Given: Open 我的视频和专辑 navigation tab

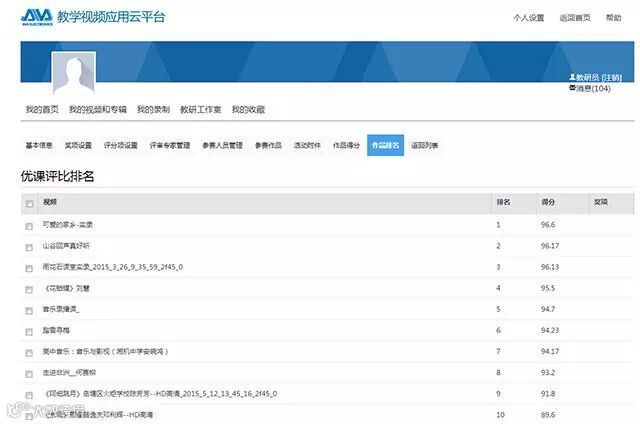Looking at the screenshot, I should tap(98, 109).
